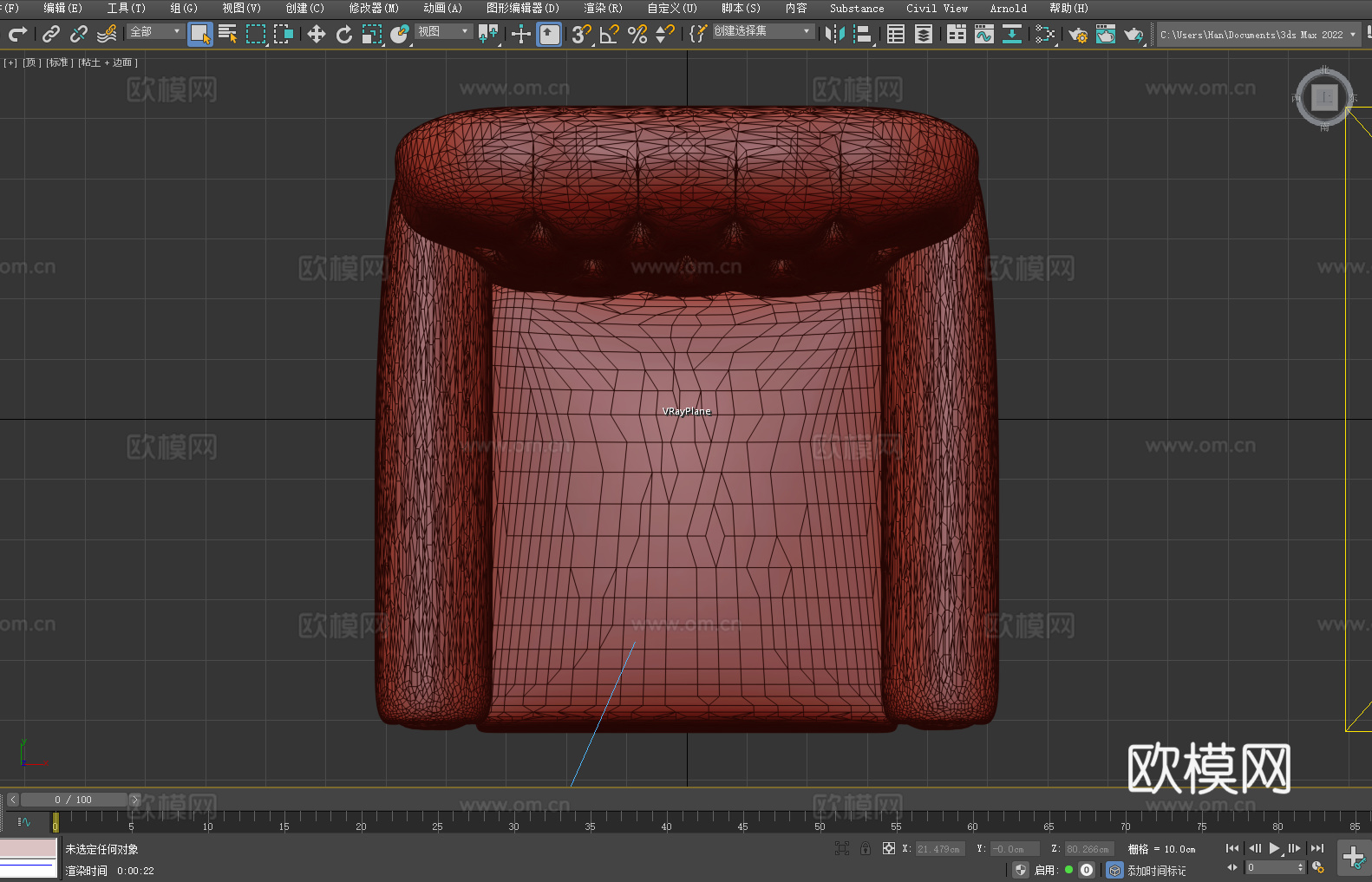The height and width of the screenshot is (882, 1372).
Task: Click the Mirror tool icon
Action: click(835, 34)
